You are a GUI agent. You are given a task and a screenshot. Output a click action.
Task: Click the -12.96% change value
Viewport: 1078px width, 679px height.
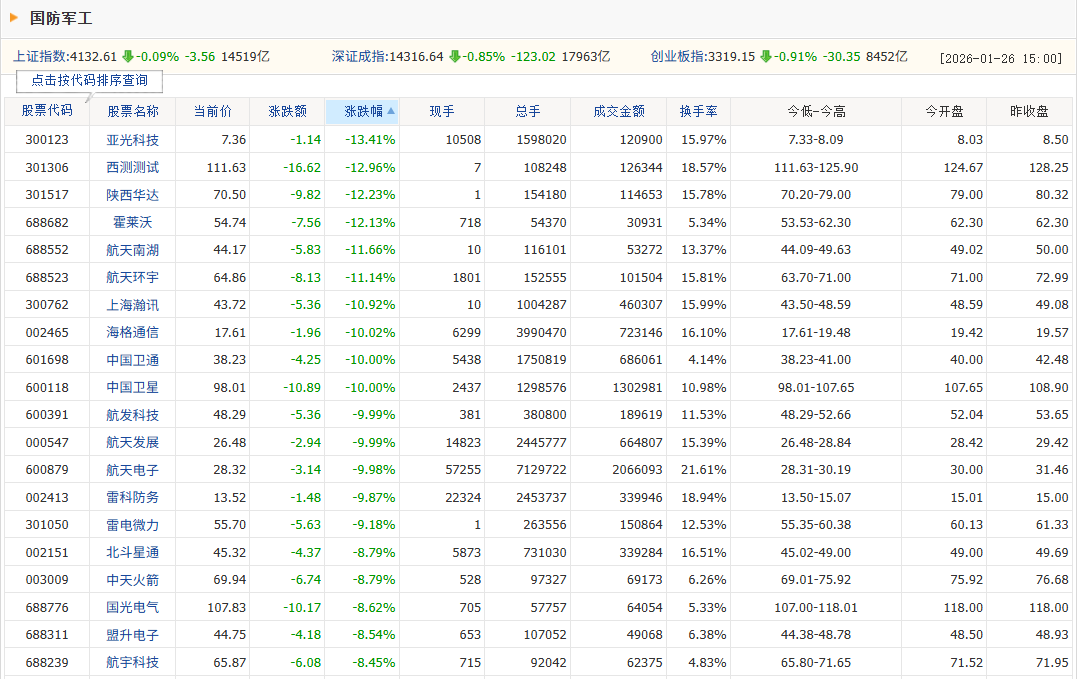370,167
